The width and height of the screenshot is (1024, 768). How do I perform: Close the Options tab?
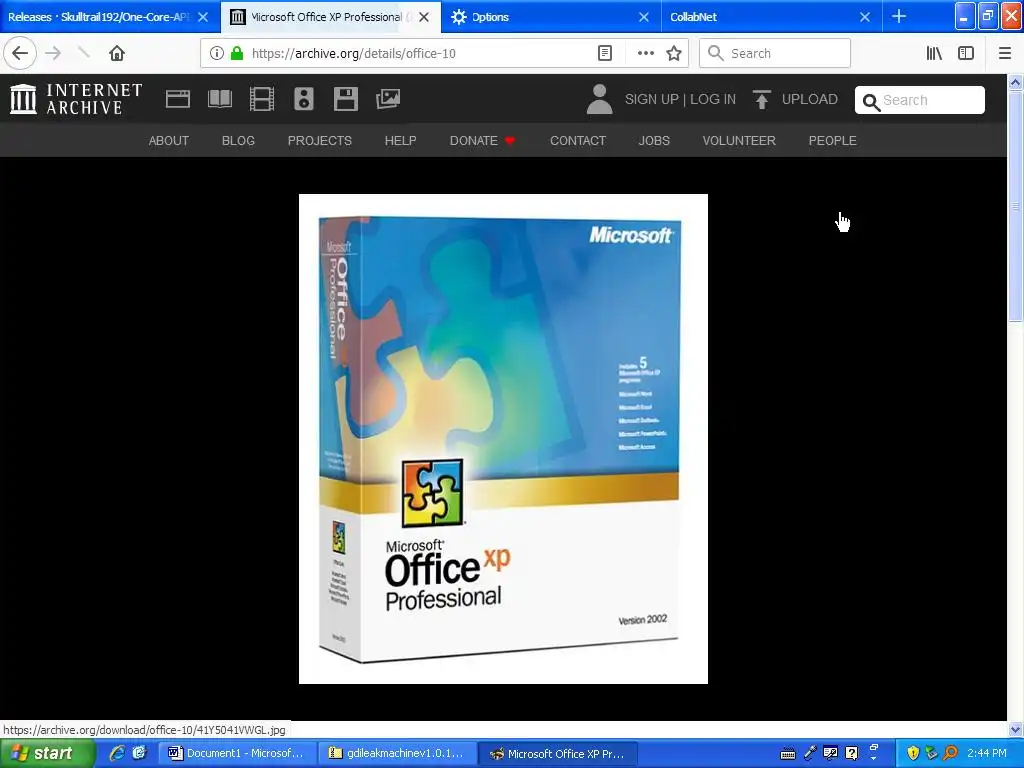644,17
